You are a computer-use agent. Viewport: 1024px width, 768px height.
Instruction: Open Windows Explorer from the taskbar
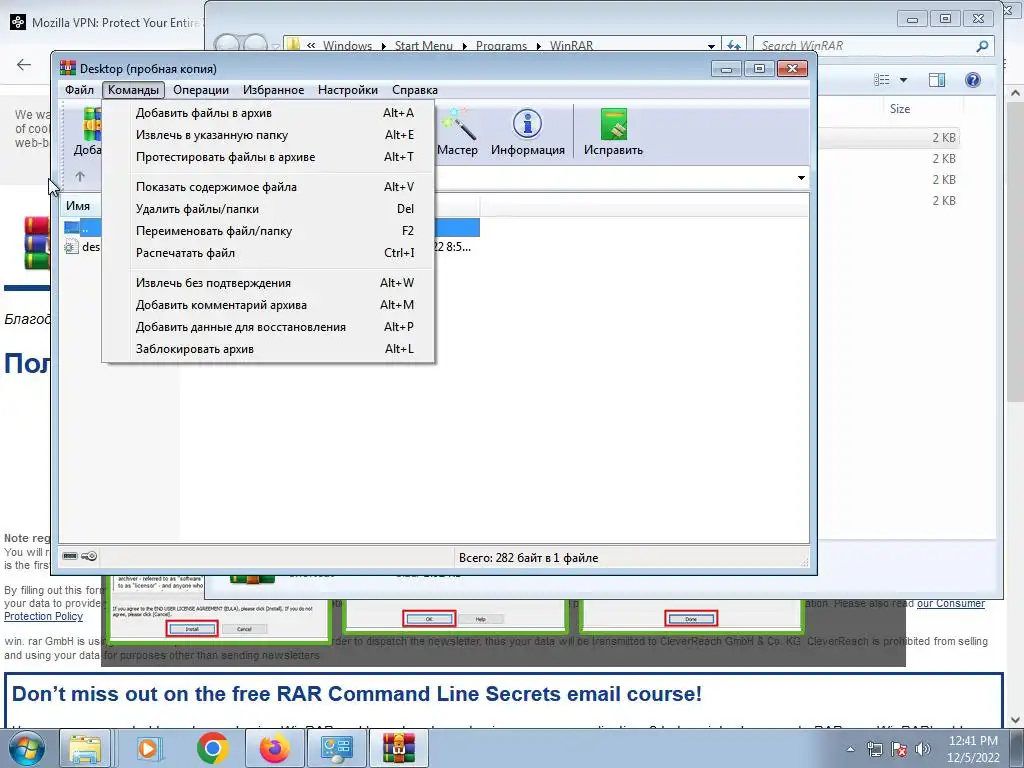pos(85,748)
